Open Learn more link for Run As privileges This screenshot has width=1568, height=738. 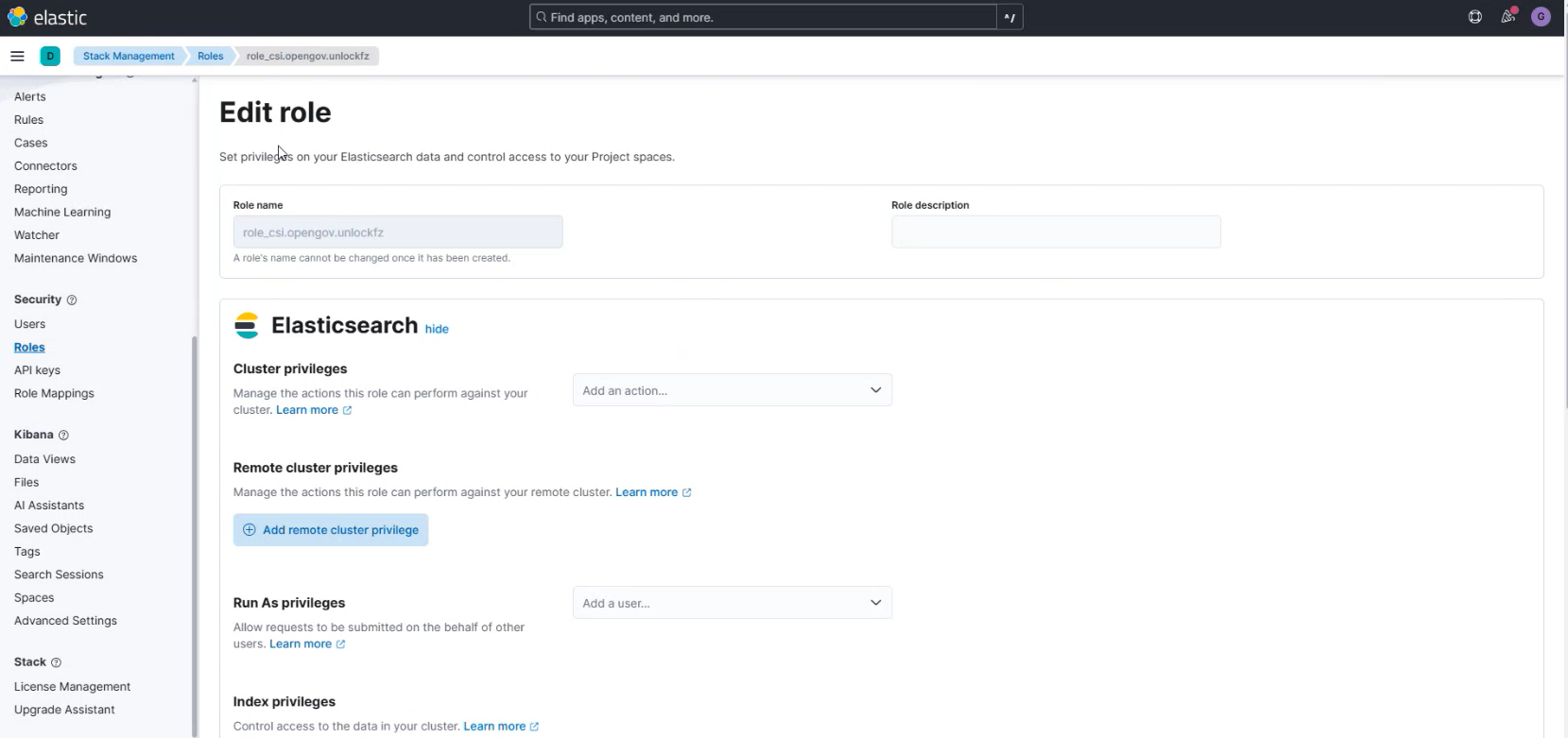pos(301,644)
